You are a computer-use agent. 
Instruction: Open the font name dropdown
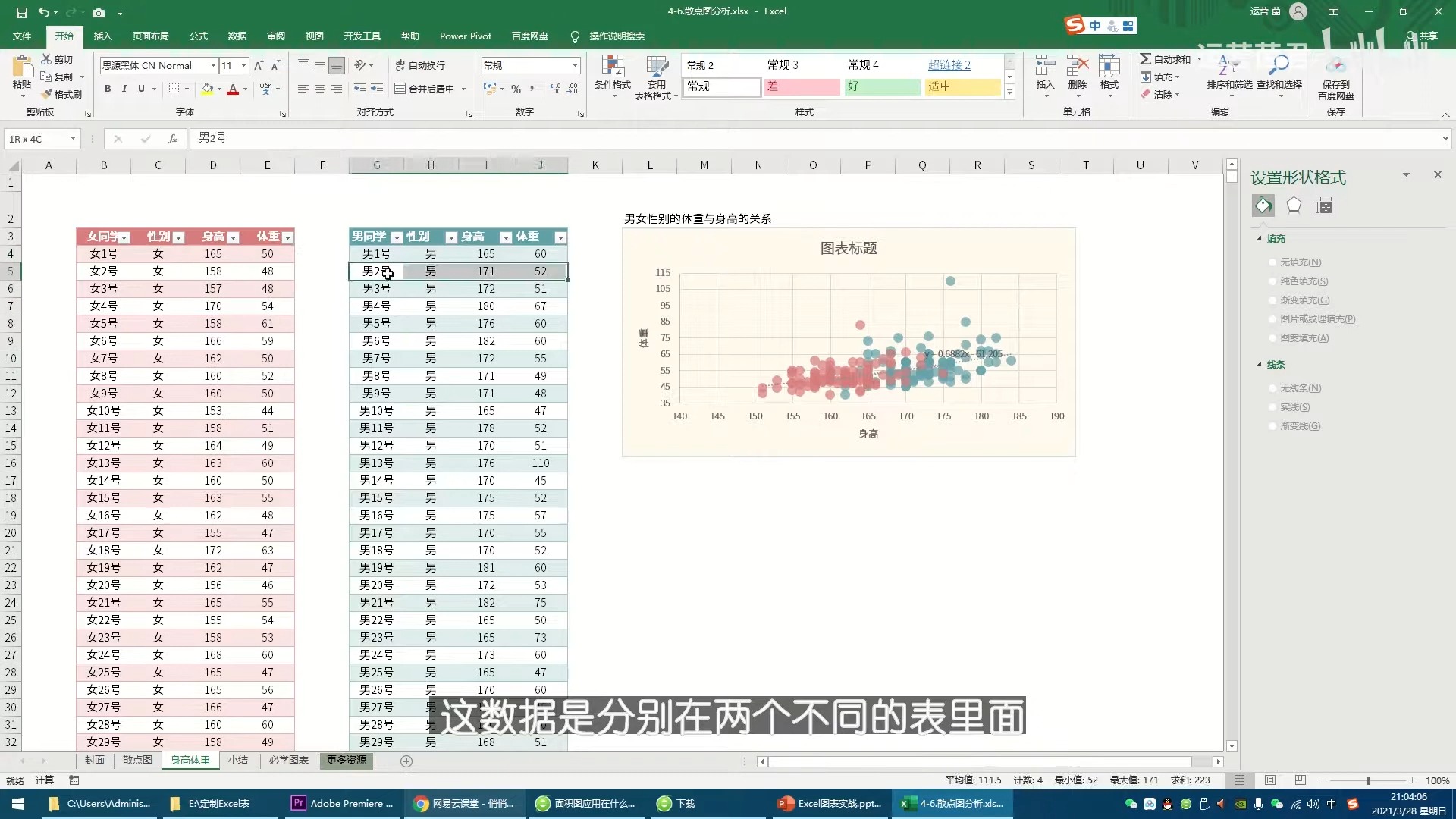pyautogui.click(x=213, y=66)
